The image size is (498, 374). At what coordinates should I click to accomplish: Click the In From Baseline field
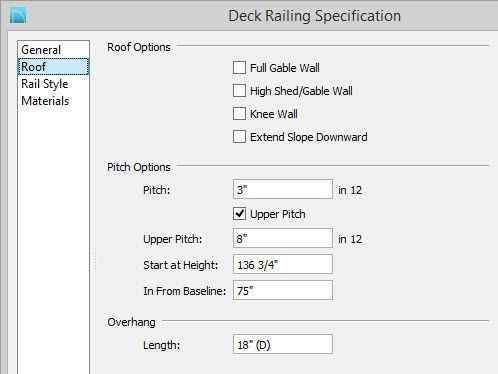tap(283, 290)
